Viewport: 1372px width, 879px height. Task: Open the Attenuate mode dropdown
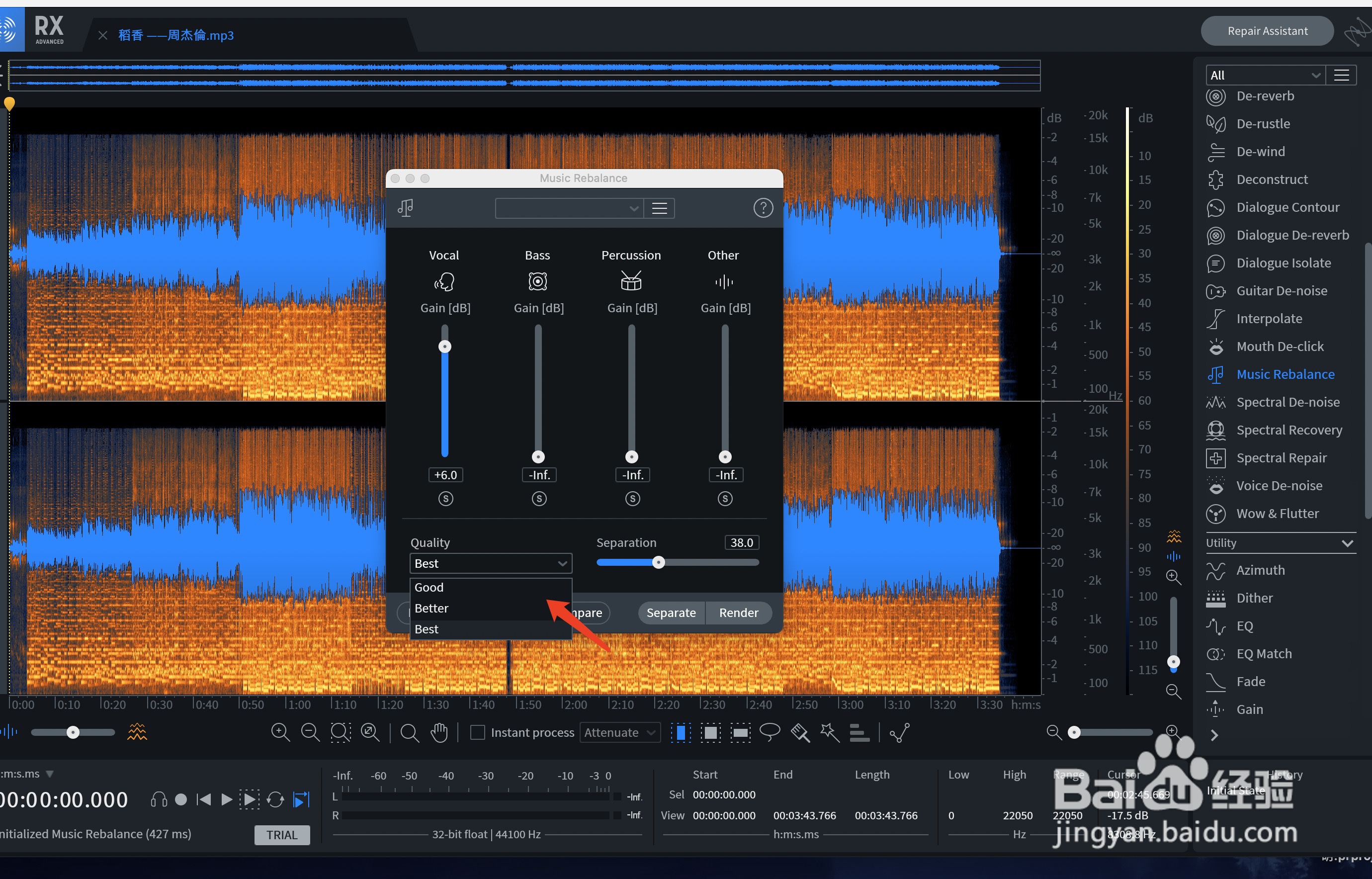[x=620, y=732]
